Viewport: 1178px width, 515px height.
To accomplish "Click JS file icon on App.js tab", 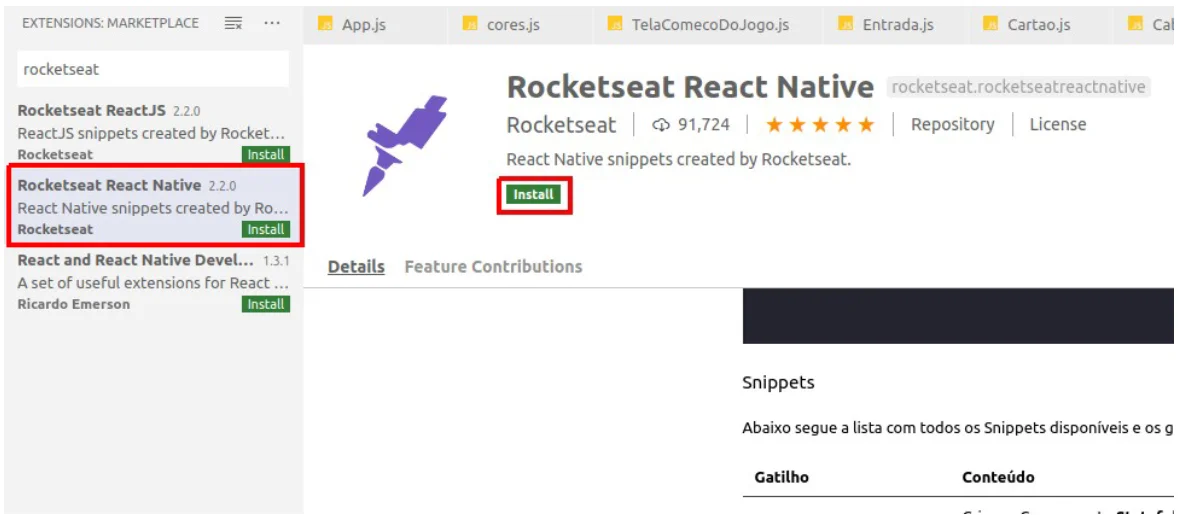I will [325, 24].
